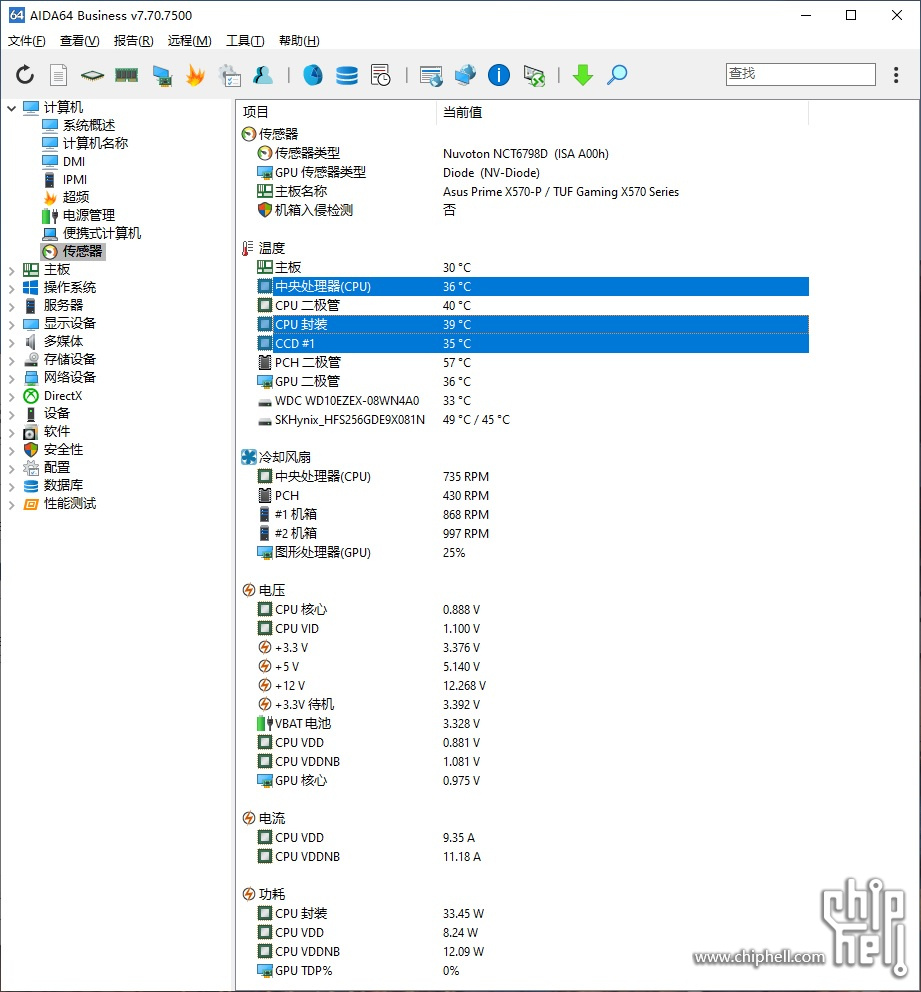
Task: Select the VBAT 电池 voltage row
Action: (x=532, y=723)
